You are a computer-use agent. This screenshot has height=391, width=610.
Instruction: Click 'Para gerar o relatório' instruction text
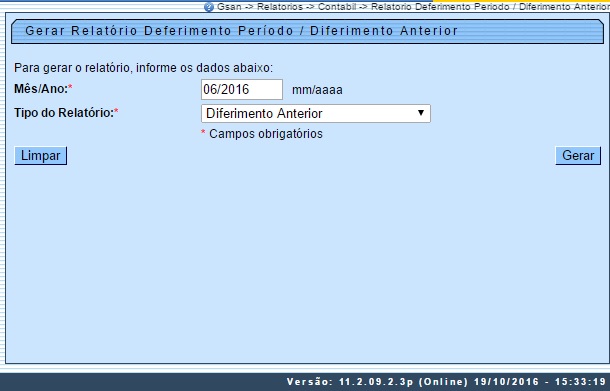tap(143, 68)
